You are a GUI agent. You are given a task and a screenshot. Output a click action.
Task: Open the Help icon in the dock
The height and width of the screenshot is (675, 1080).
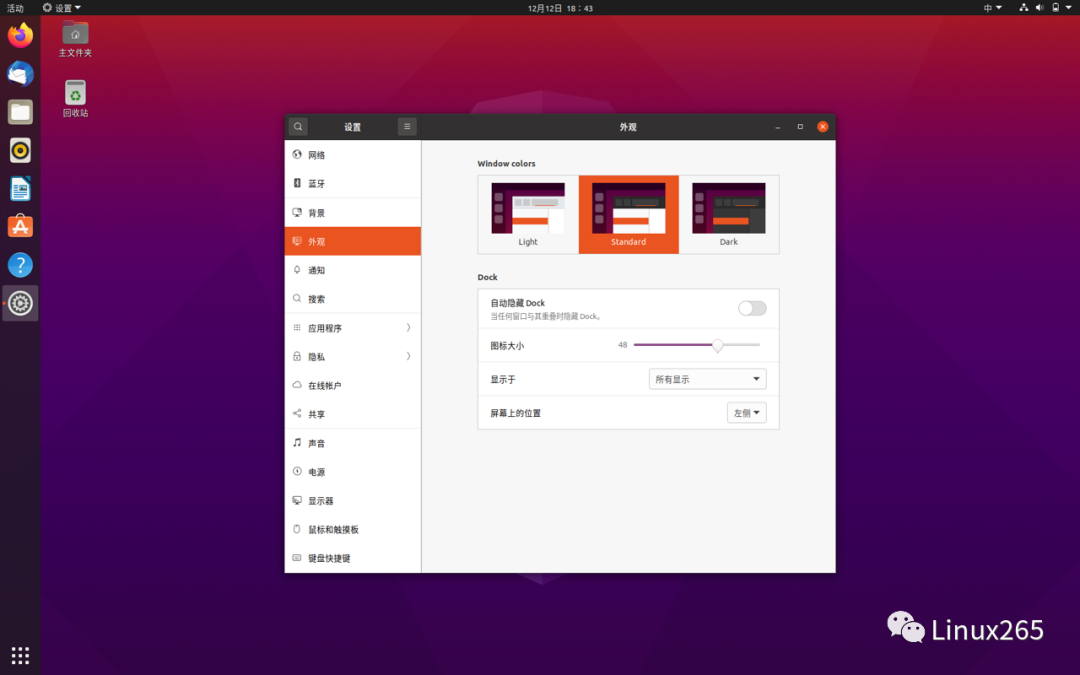click(20, 264)
